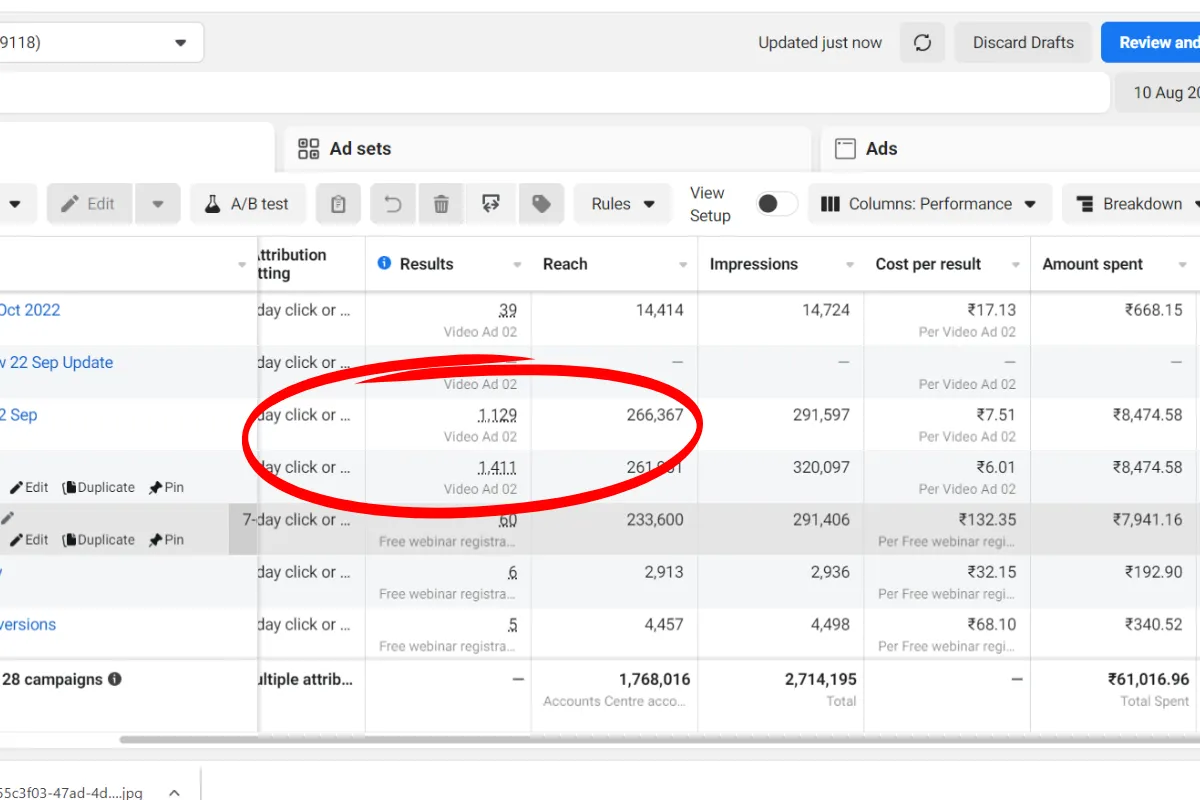
Task: Click the trash delete icon
Action: (x=441, y=204)
